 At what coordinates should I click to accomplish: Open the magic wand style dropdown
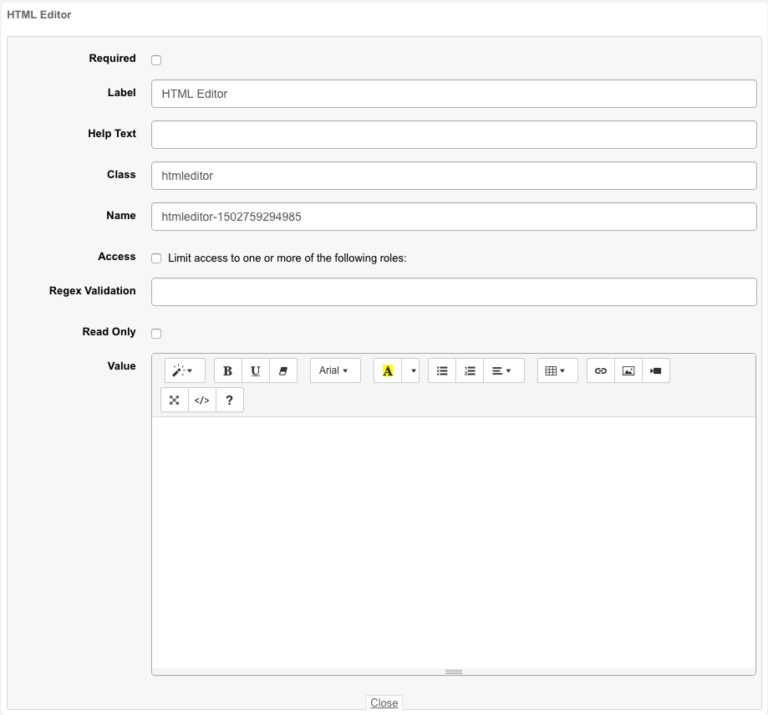(185, 371)
